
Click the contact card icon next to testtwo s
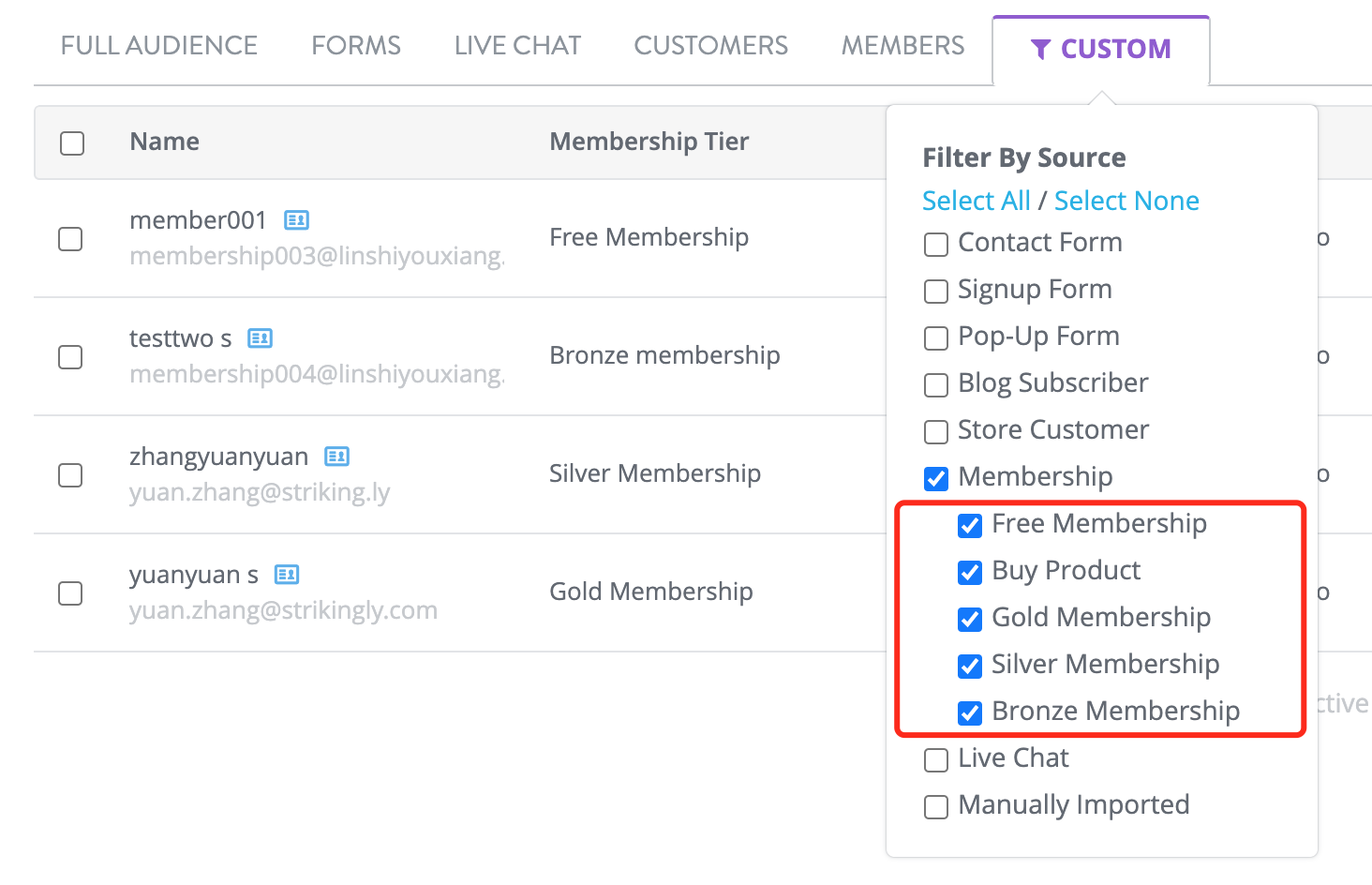pos(261,337)
